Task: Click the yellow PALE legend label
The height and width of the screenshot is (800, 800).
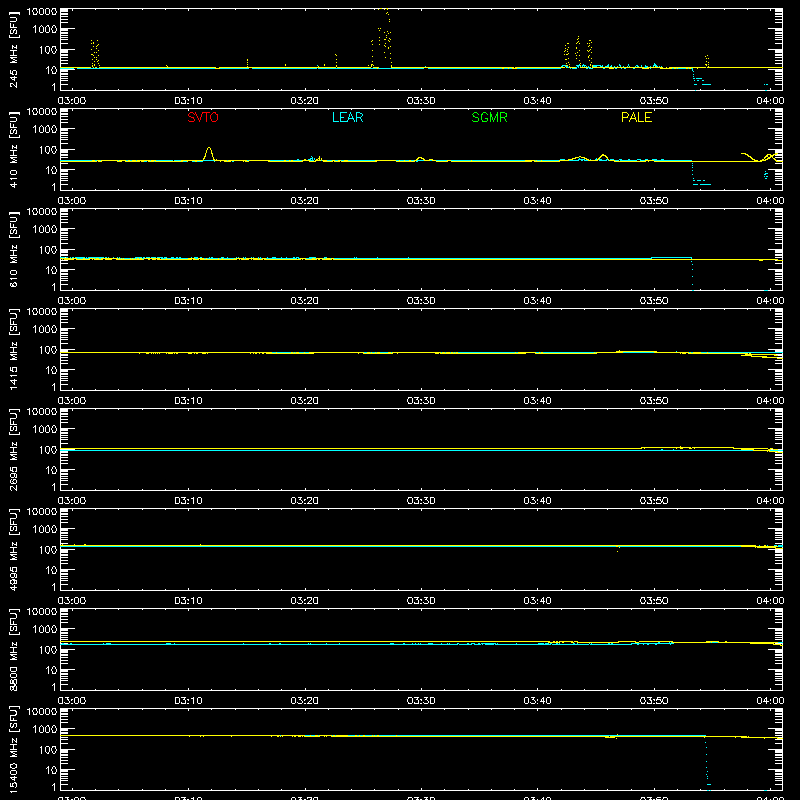Action: coord(636,117)
